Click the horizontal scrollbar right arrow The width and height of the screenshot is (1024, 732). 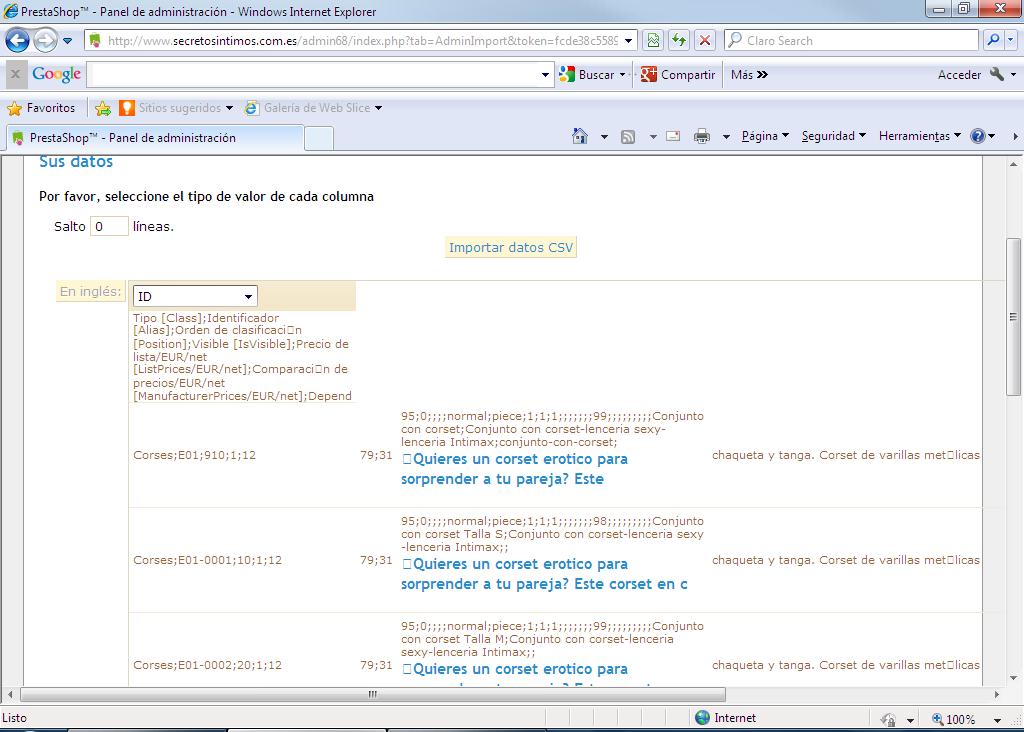click(x=997, y=694)
